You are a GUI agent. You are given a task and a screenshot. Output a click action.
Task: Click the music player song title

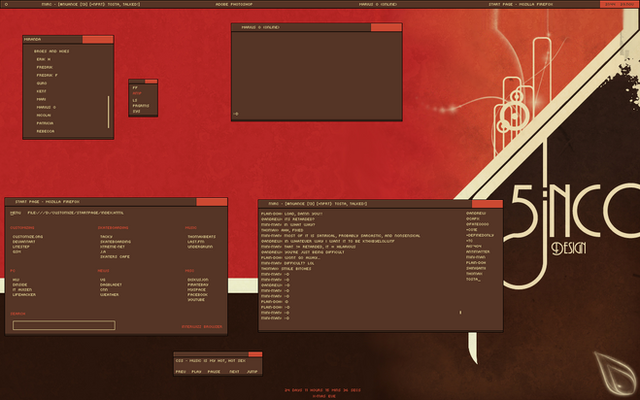[x=211, y=361]
